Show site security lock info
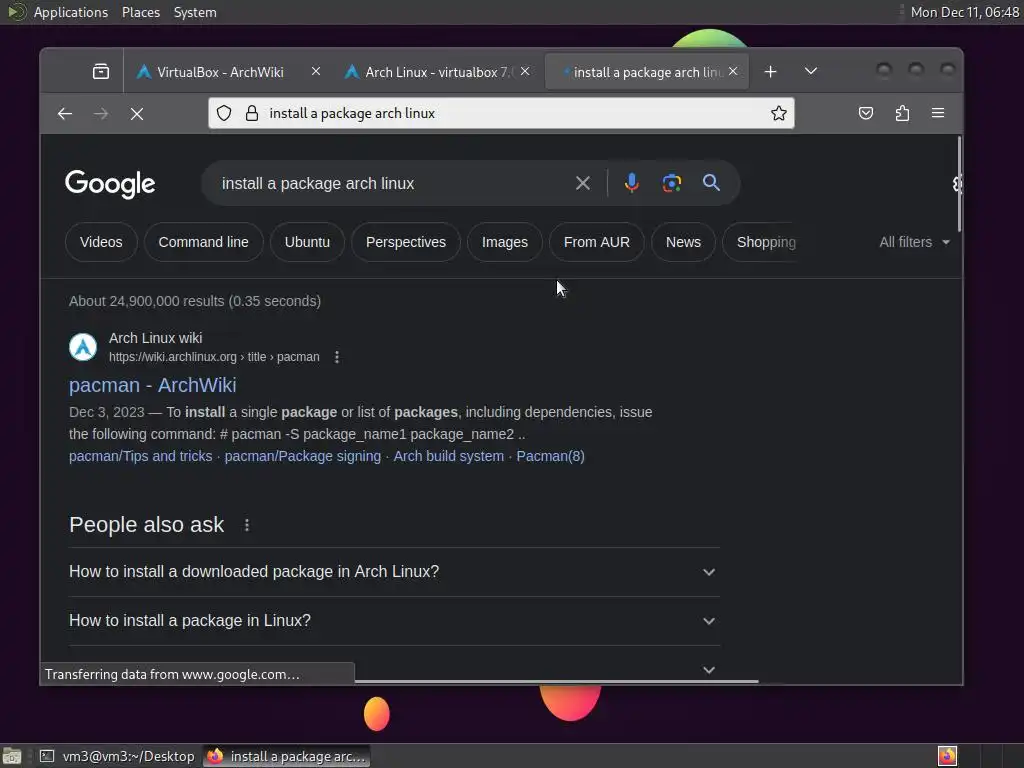The height and width of the screenshot is (768, 1024). (x=251, y=114)
